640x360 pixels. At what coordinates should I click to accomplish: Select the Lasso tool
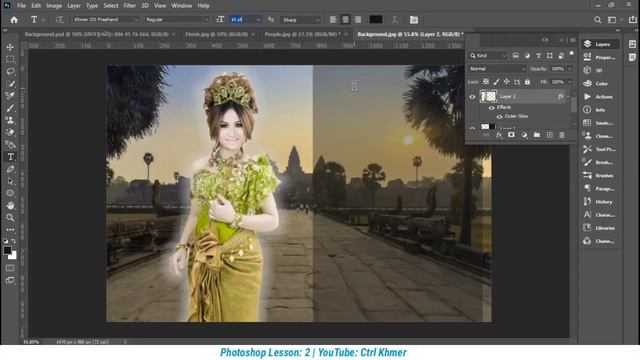point(10,71)
